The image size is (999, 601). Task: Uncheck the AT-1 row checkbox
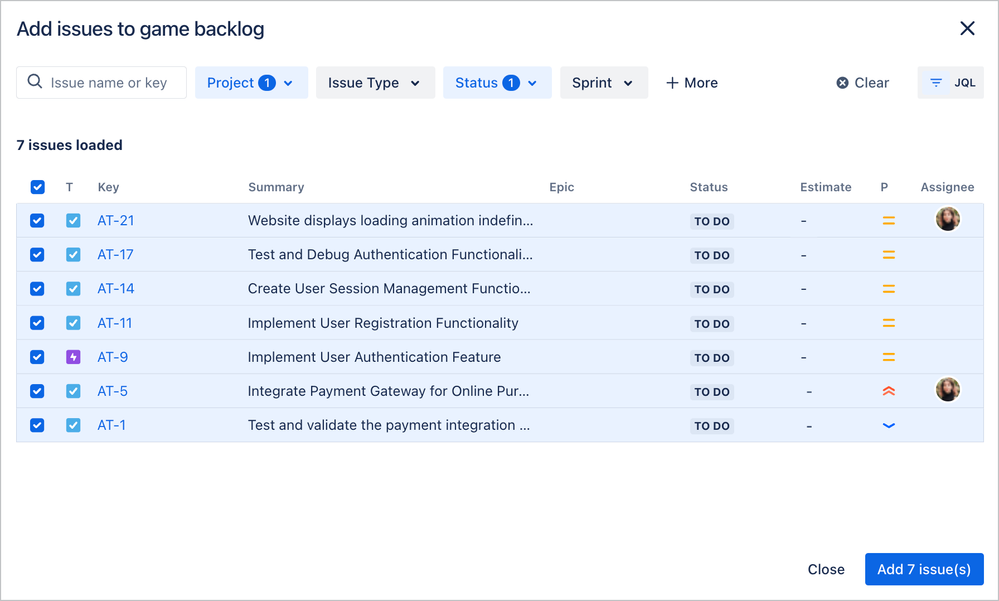pyautogui.click(x=37, y=425)
